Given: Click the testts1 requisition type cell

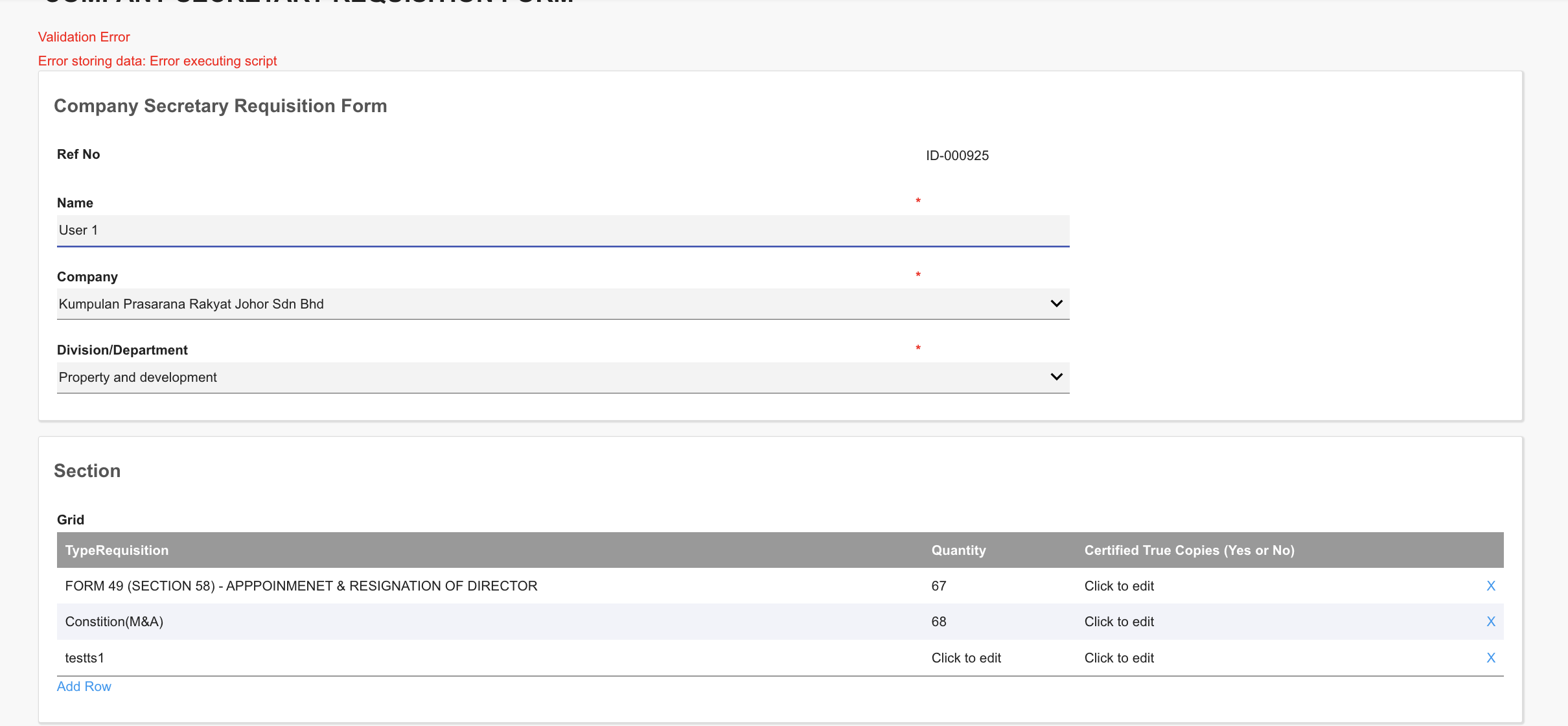Looking at the screenshot, I should click(84, 658).
